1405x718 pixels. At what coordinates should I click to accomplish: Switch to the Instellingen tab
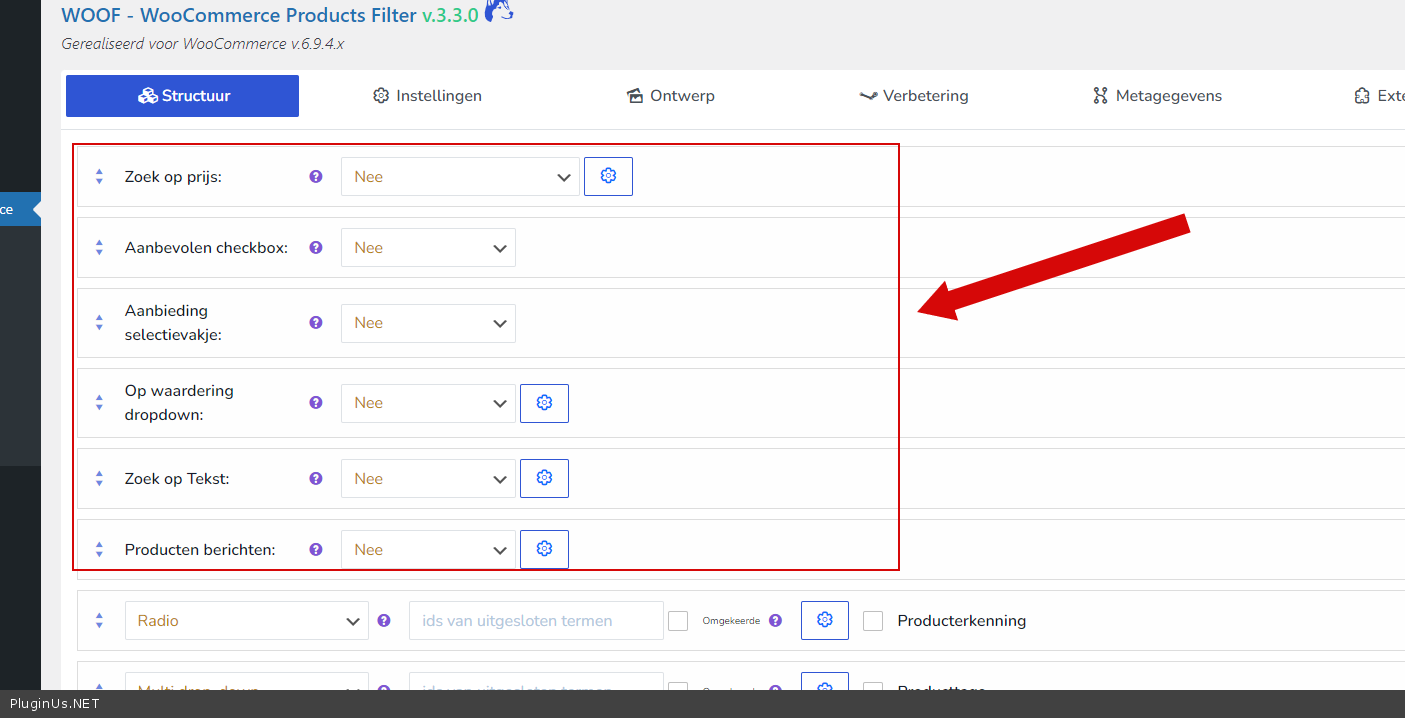pyautogui.click(x=427, y=96)
